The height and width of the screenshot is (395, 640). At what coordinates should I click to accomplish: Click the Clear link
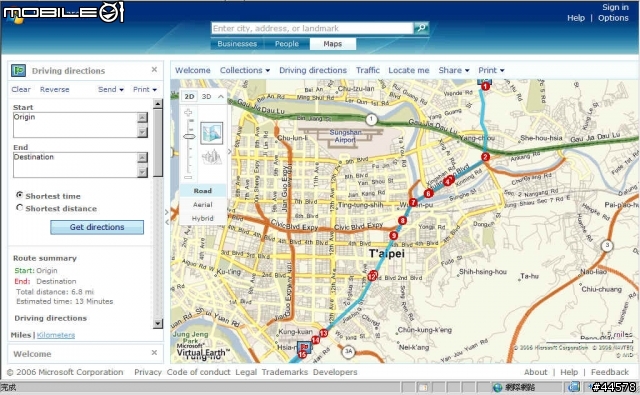click(x=21, y=89)
